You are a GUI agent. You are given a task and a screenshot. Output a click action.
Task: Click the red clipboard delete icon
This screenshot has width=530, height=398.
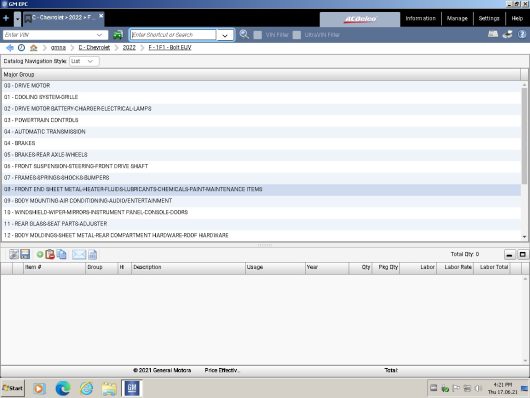tap(50, 254)
